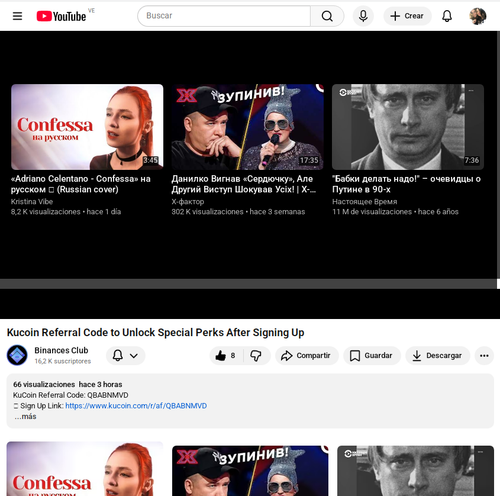This screenshot has width=500, height=496.
Task: Open Binances Club channel avatar
Action: tap(17, 355)
